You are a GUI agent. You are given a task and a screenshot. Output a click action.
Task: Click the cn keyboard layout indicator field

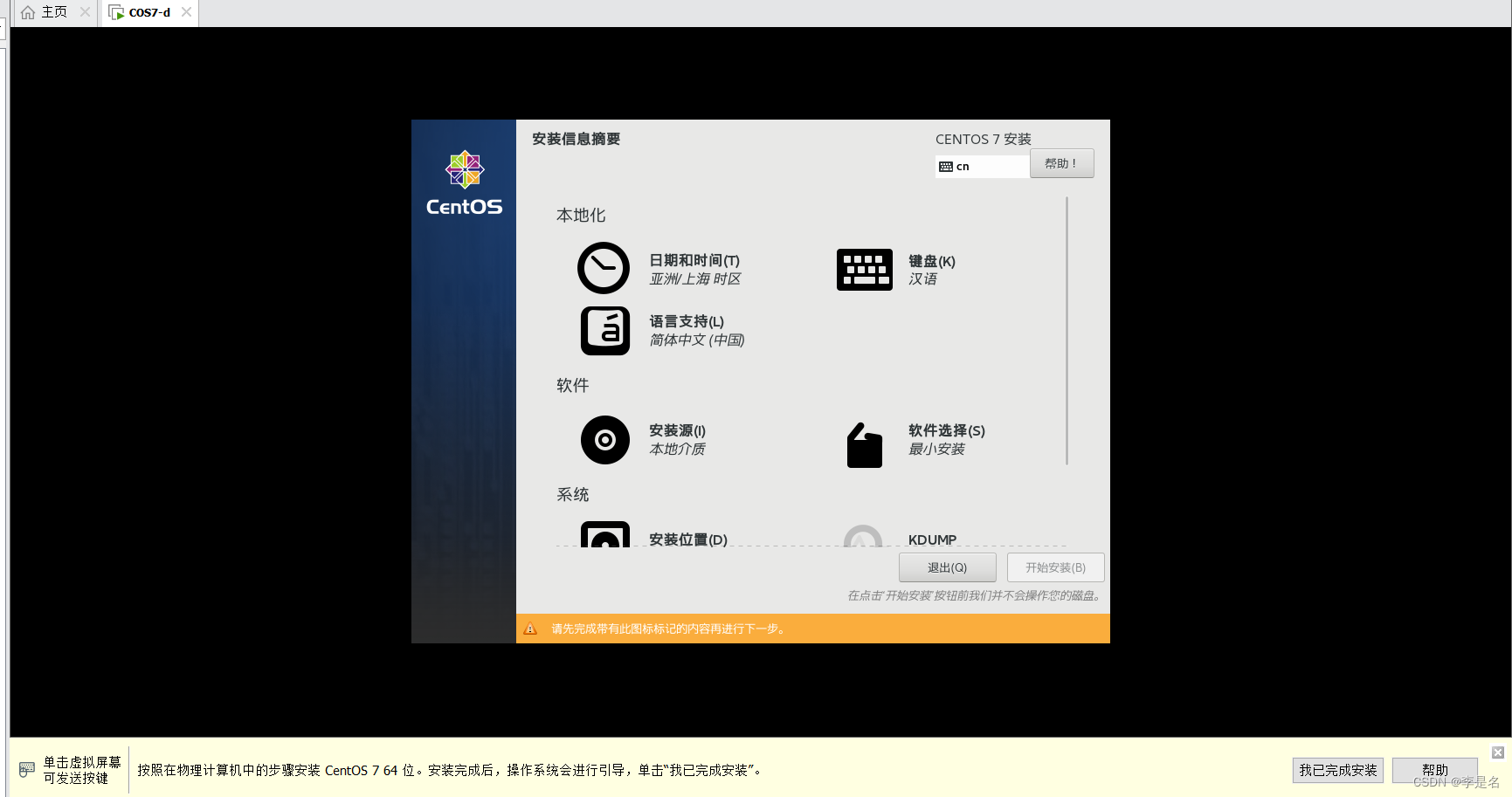982,167
